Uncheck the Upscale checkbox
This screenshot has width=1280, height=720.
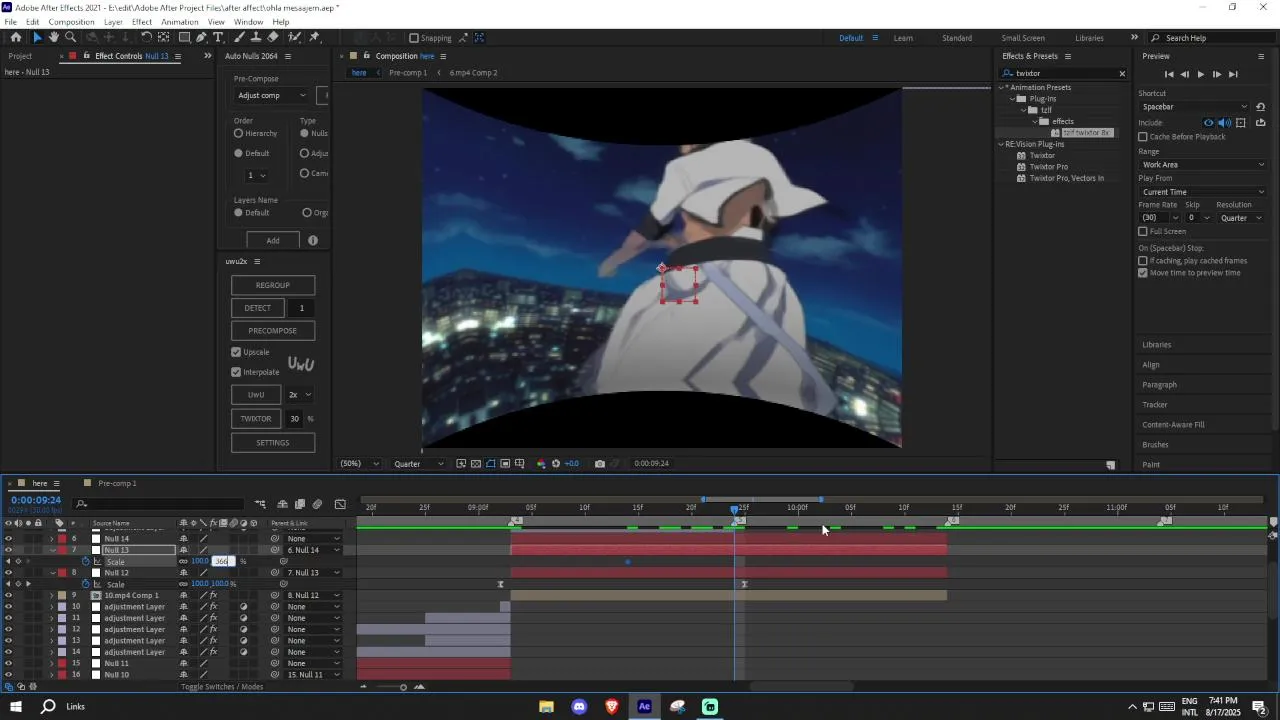(x=236, y=352)
